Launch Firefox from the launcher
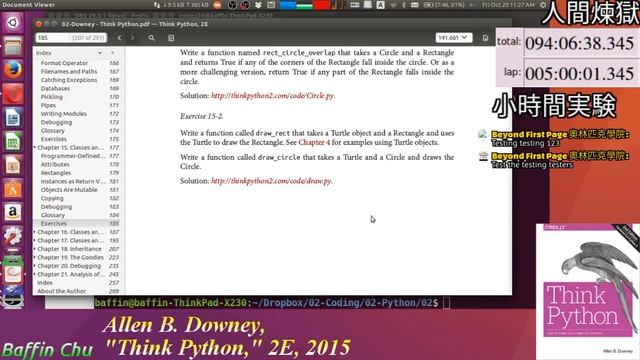This screenshot has width=640, height=360. coord(13,70)
